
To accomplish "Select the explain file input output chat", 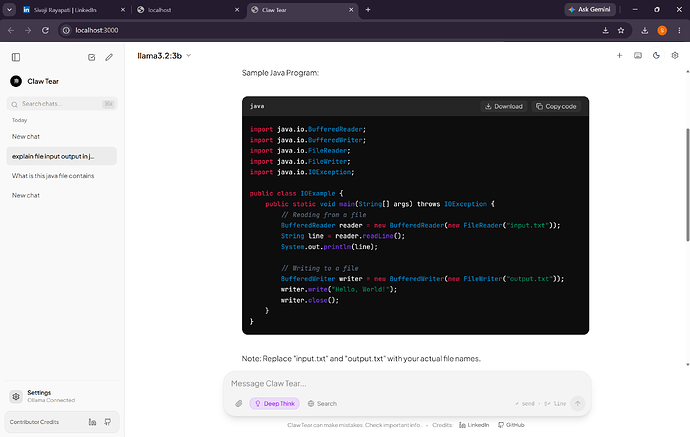I will 62,156.
